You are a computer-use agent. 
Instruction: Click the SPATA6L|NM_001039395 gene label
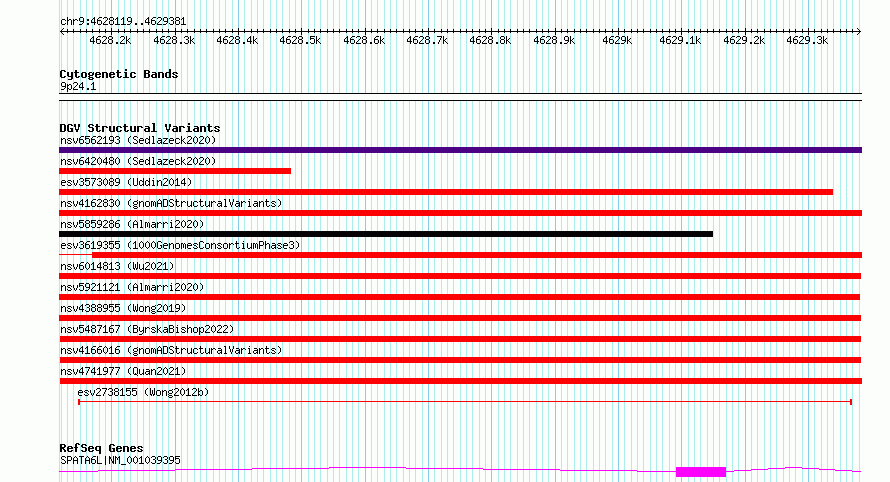(x=120, y=460)
